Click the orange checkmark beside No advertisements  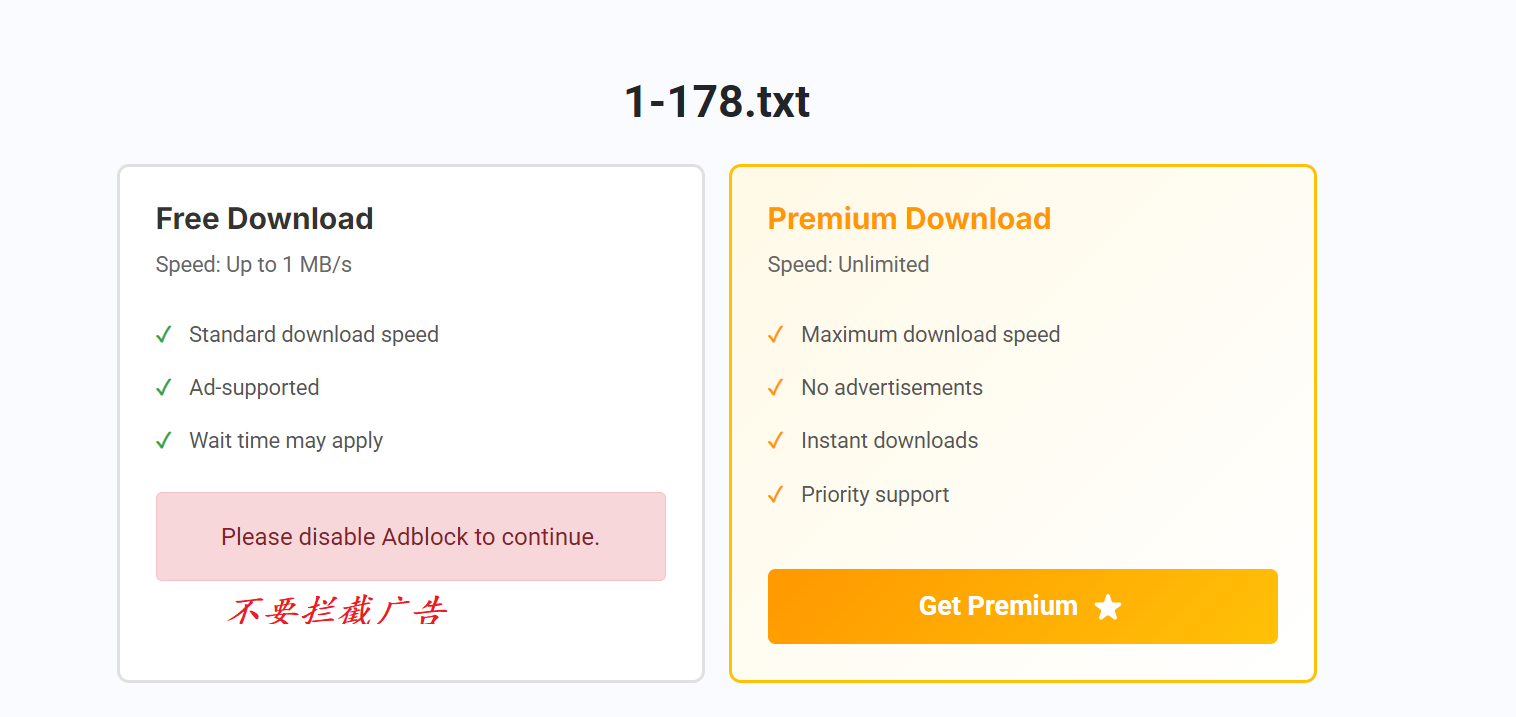pos(775,387)
